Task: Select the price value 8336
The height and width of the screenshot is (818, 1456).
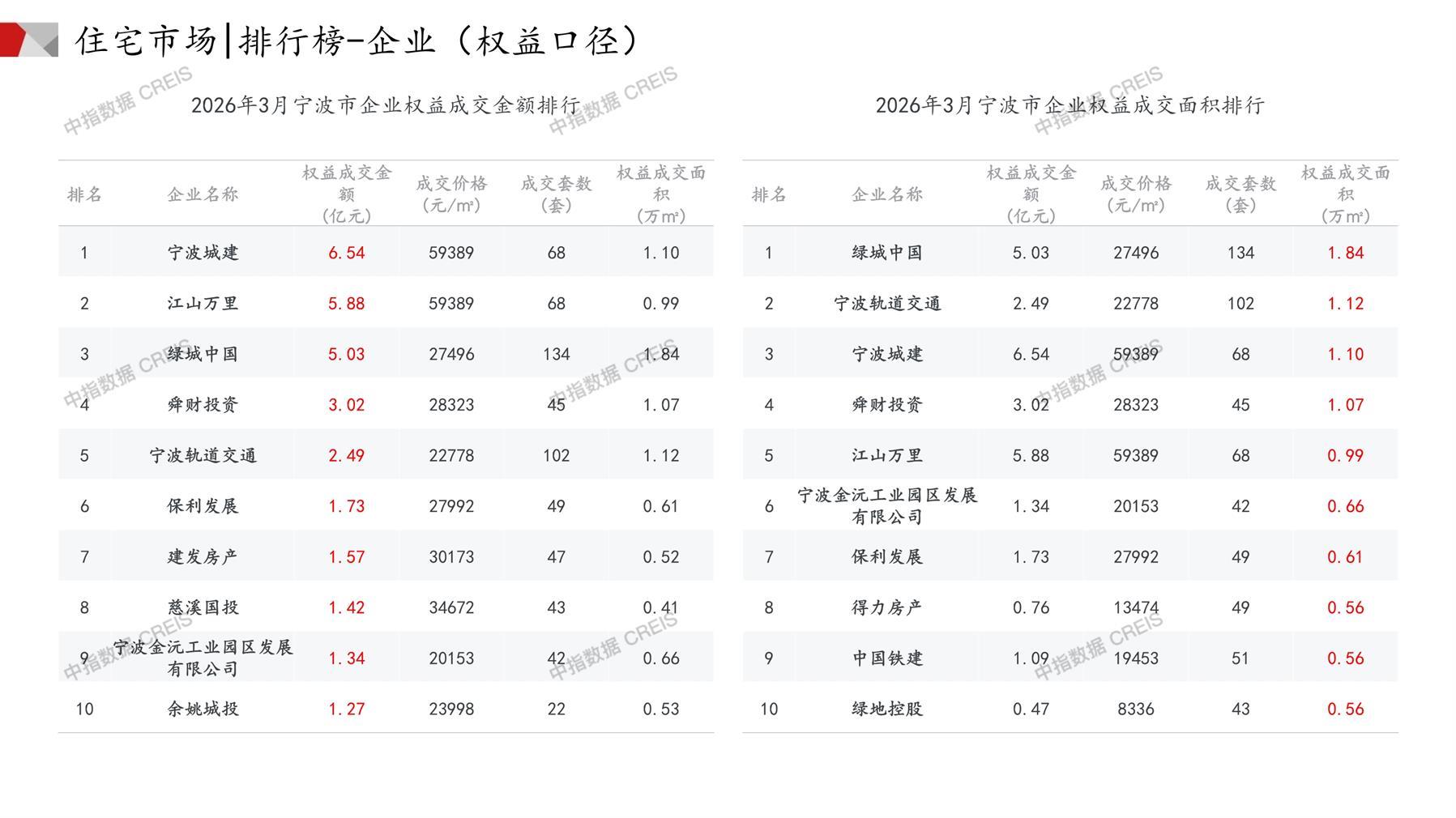Action: (1135, 709)
